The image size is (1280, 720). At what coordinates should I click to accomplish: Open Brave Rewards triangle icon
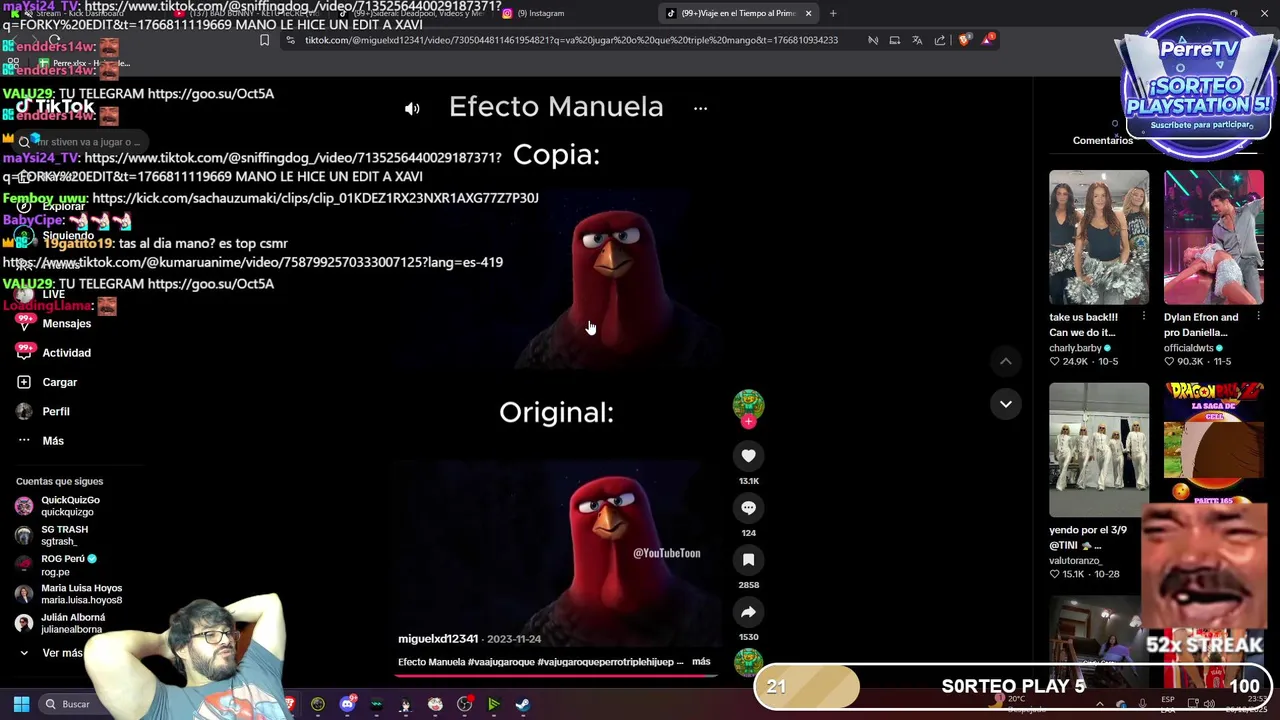pos(989,40)
